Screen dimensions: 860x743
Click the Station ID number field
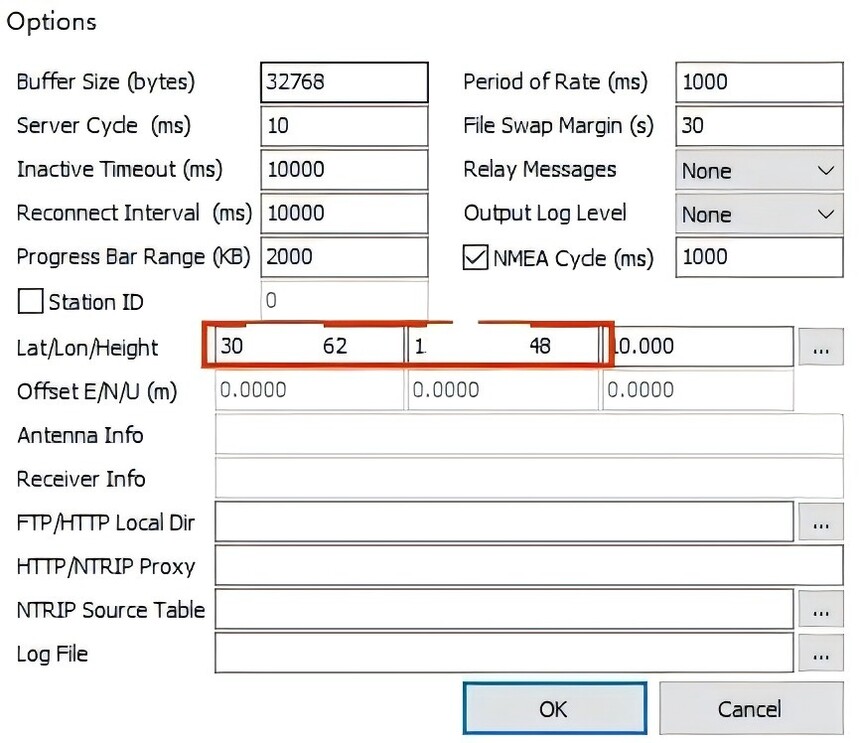coord(344,300)
